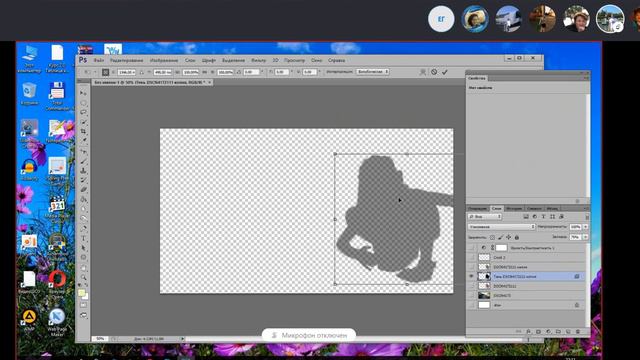Open the Окно menu
Screen dimensions: 640x360
316,60
